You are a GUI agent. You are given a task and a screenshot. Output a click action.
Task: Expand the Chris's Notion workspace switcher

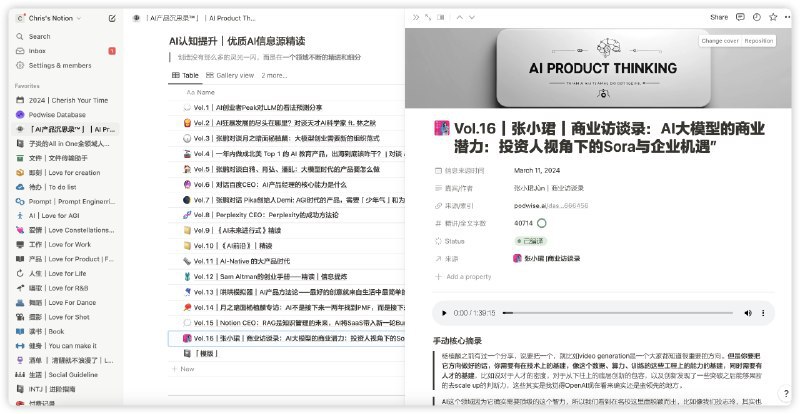tap(49, 18)
